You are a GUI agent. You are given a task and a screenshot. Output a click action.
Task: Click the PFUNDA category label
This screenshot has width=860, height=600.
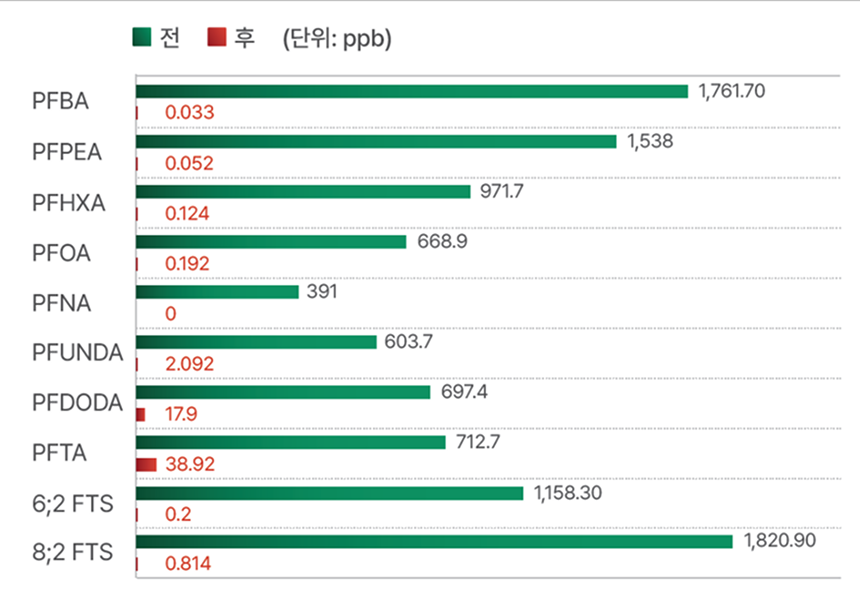77,353
